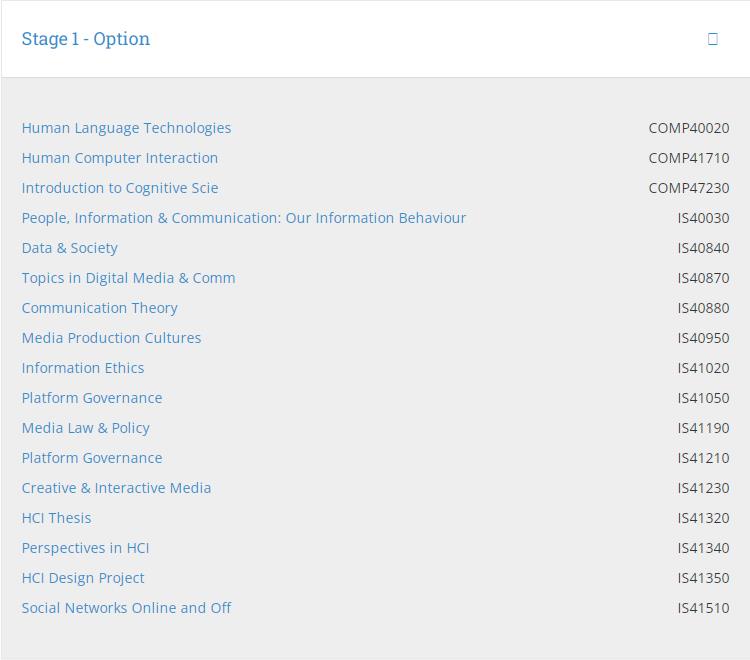The width and height of the screenshot is (750, 660).
Task: Select Perspectives in HCI link
Action: tap(86, 548)
